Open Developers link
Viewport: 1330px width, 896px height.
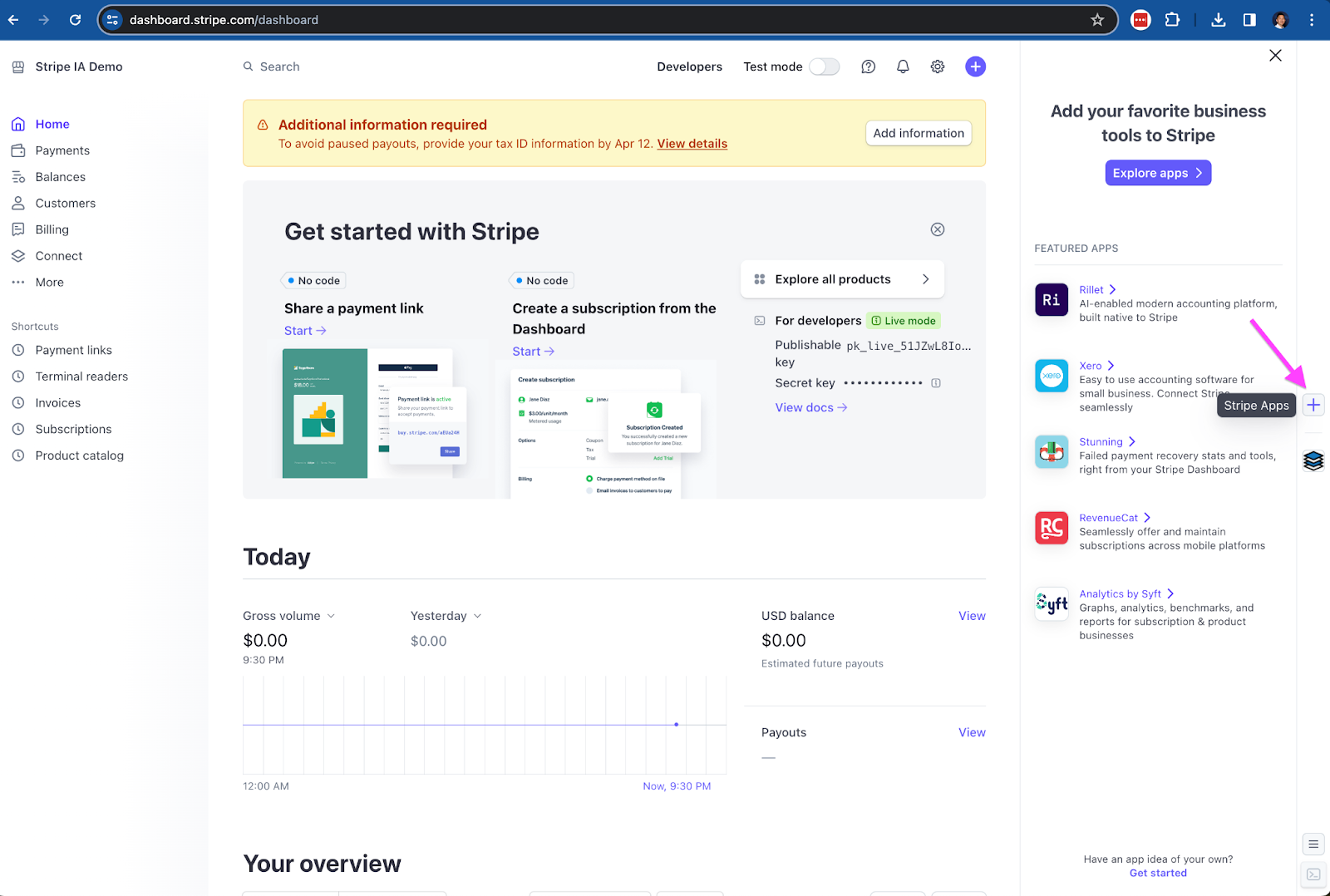689,66
